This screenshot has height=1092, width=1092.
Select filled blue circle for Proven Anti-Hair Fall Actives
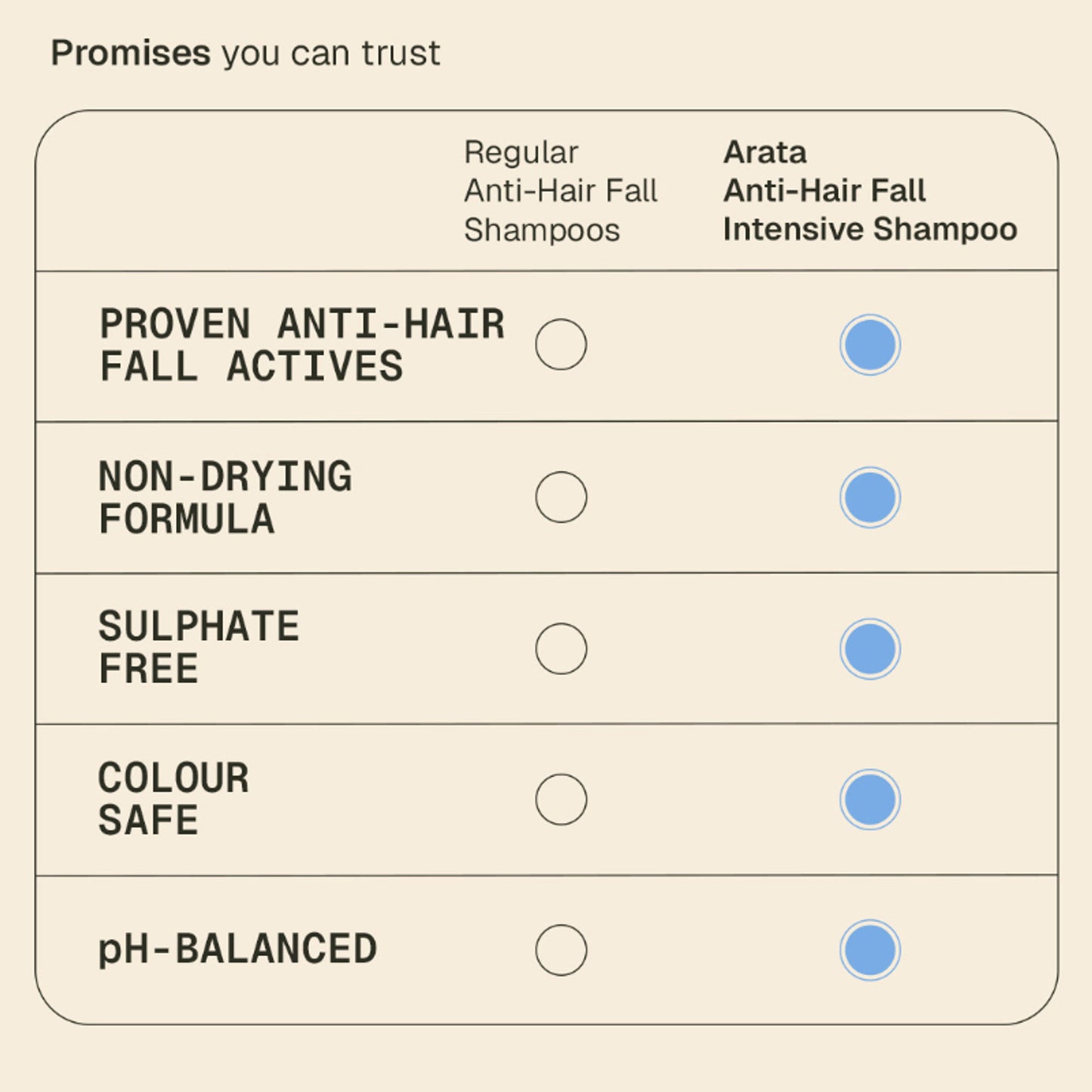pos(870,345)
